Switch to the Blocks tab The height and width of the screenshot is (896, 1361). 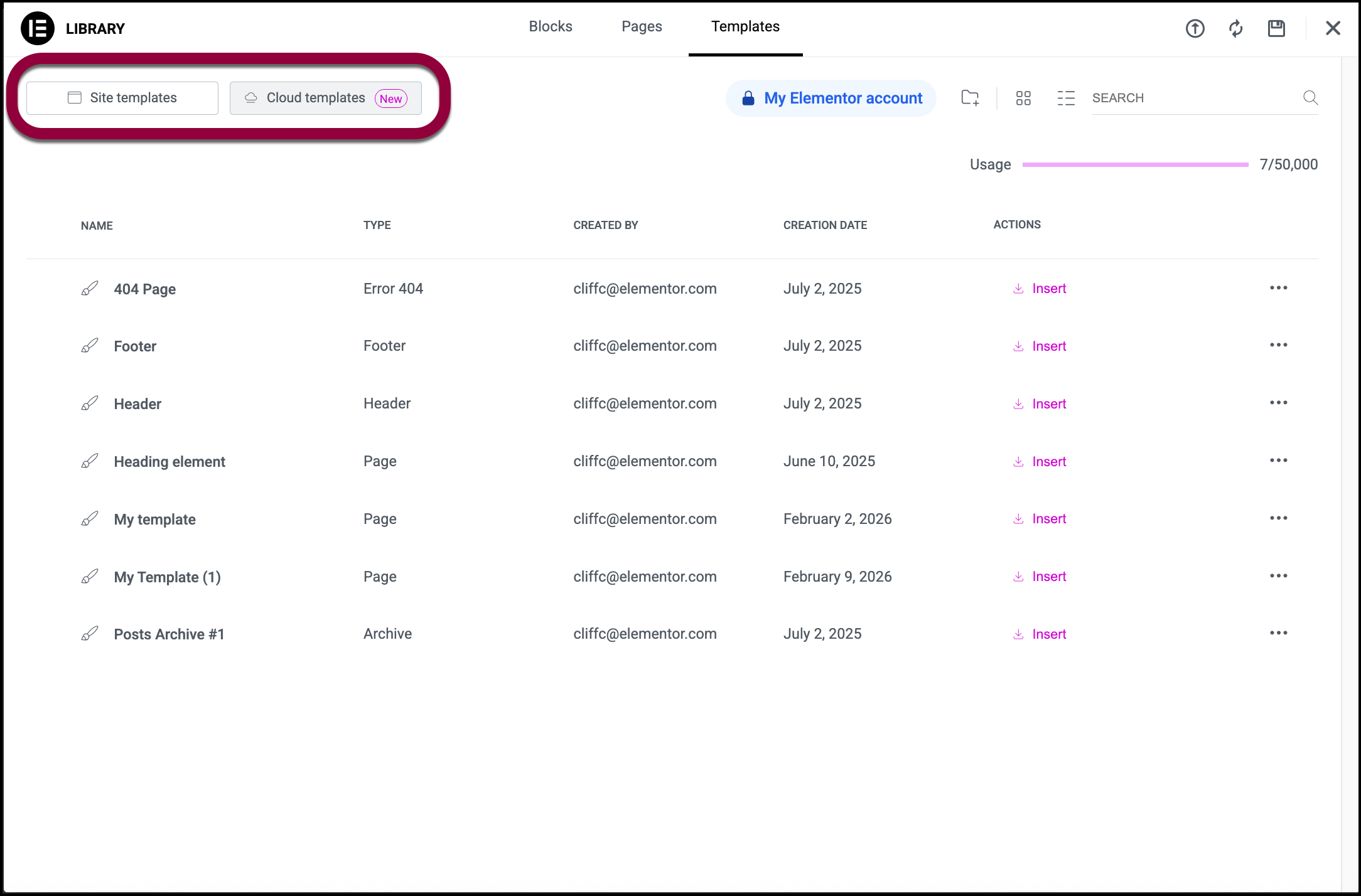pyautogui.click(x=551, y=26)
